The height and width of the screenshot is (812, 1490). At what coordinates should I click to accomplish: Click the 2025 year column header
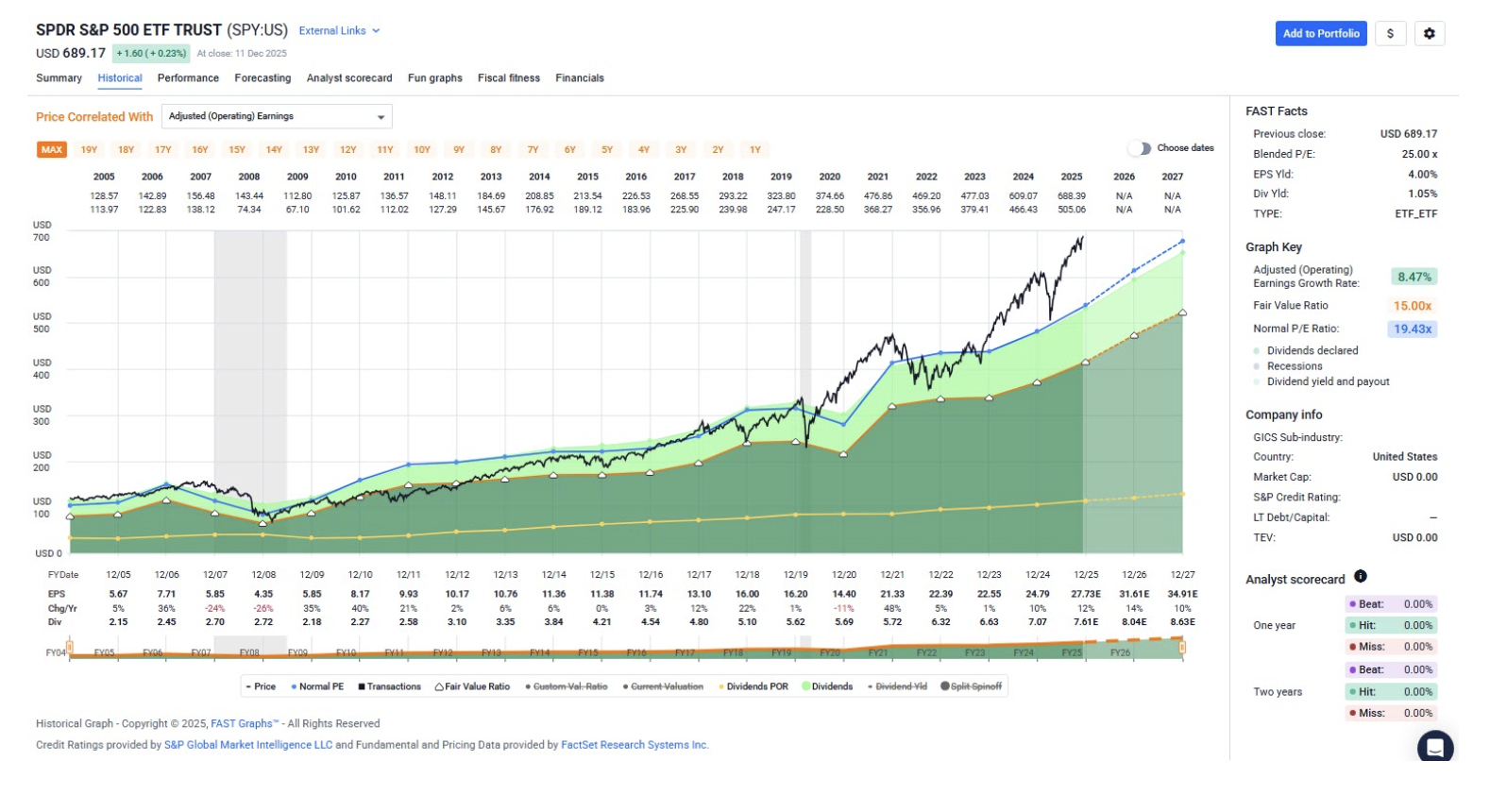tap(1072, 177)
